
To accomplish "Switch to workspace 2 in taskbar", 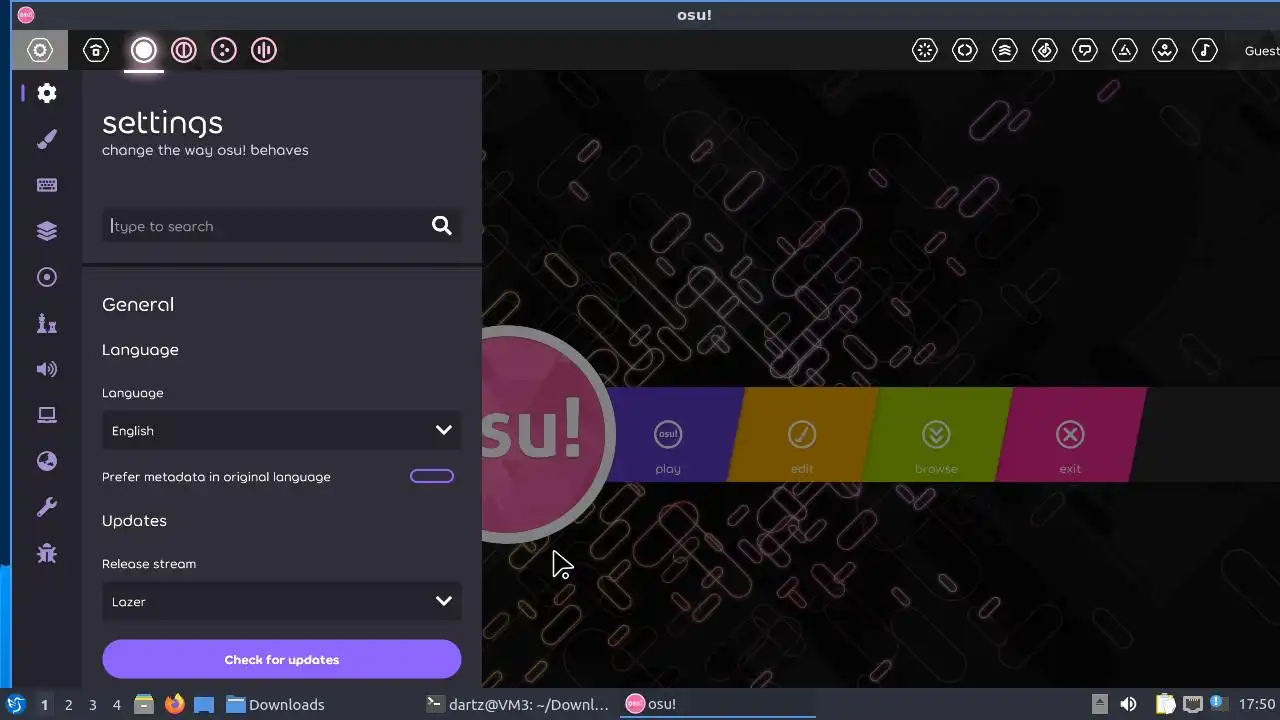I will pos(68,705).
